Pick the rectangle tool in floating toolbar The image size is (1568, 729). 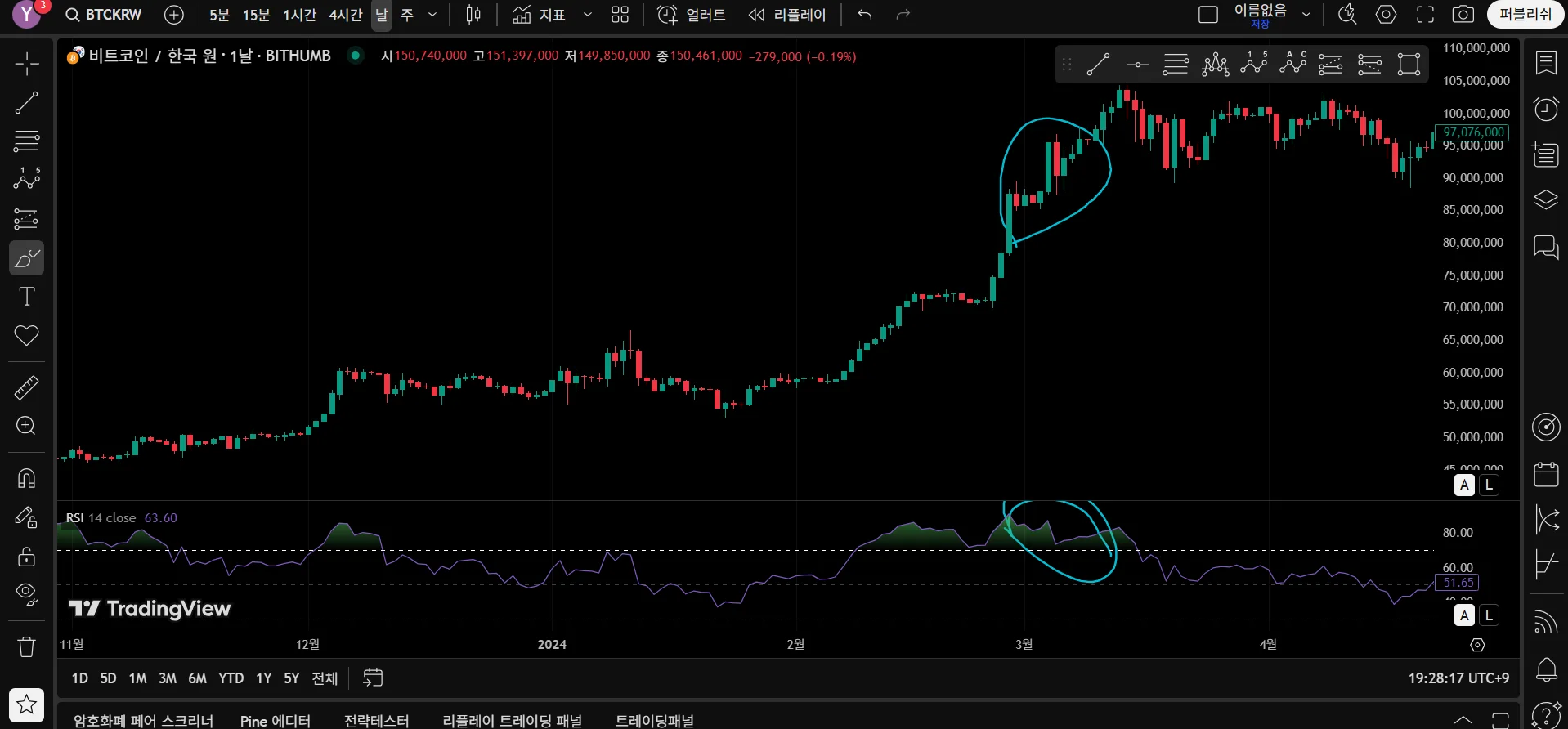(x=1409, y=64)
